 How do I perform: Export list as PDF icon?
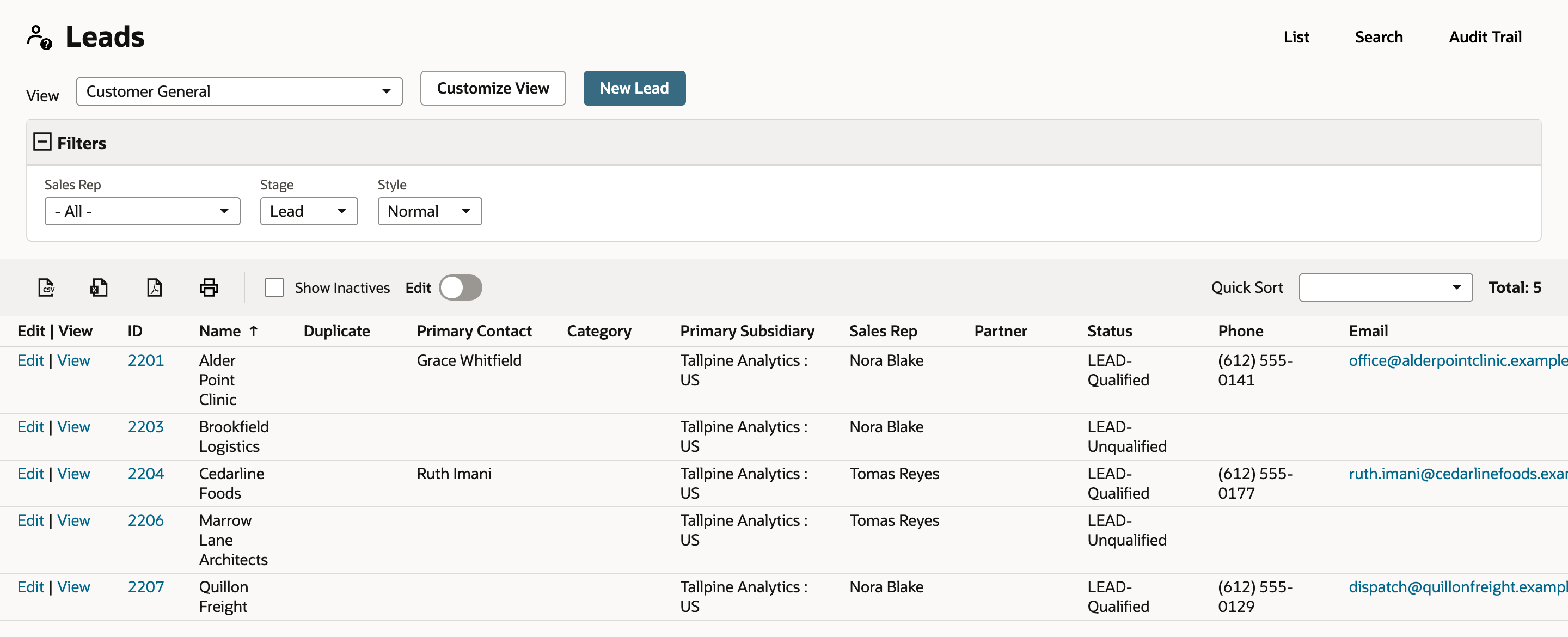pos(155,287)
